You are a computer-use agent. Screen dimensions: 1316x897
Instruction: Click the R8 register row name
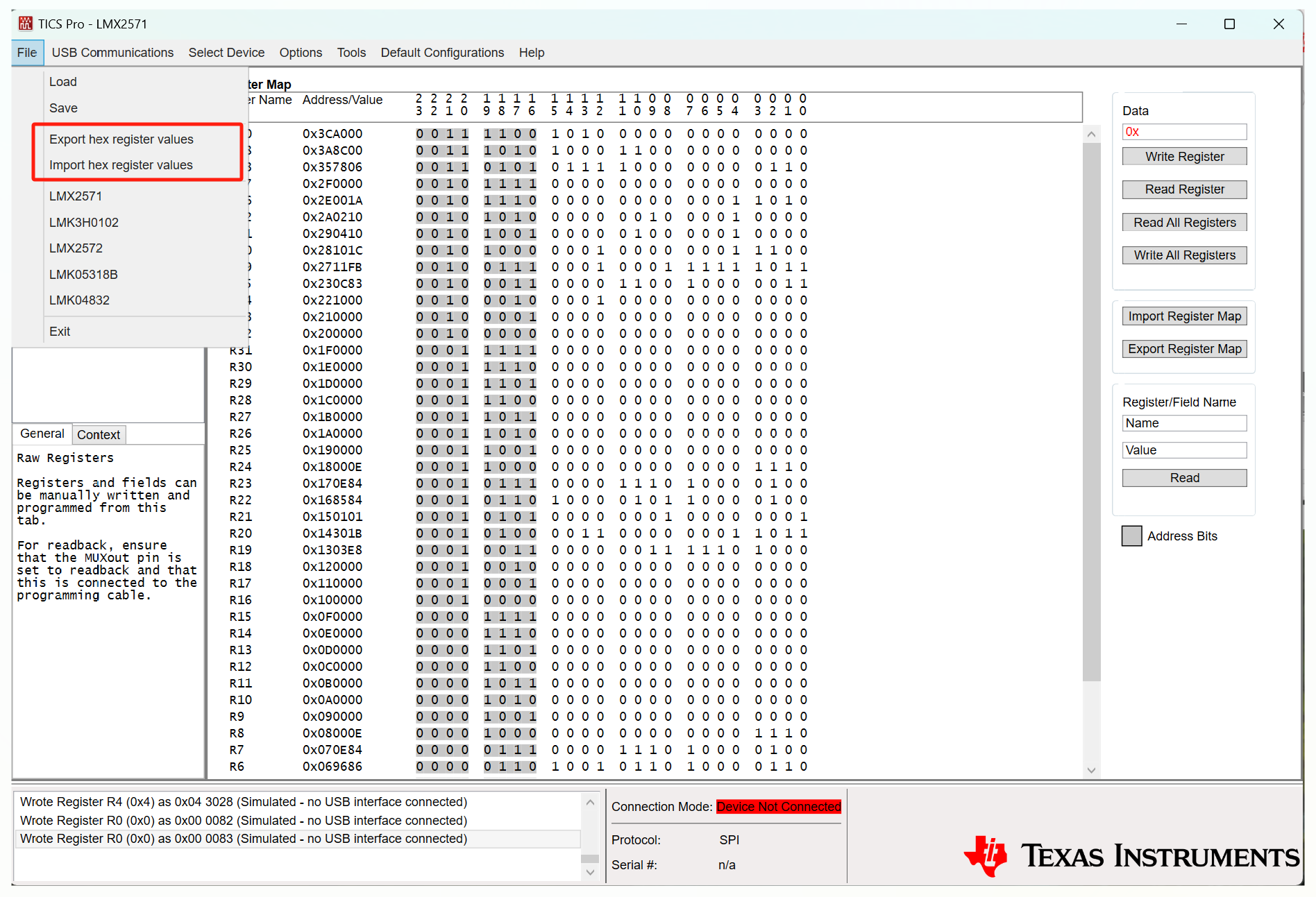click(237, 733)
